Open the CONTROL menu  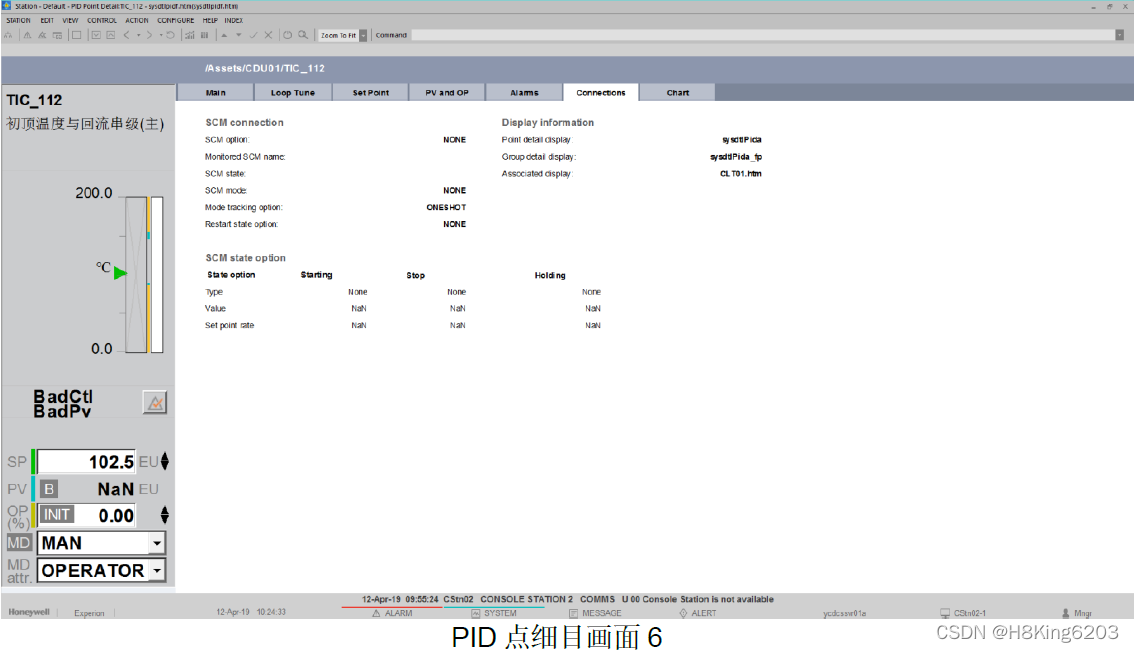point(102,20)
